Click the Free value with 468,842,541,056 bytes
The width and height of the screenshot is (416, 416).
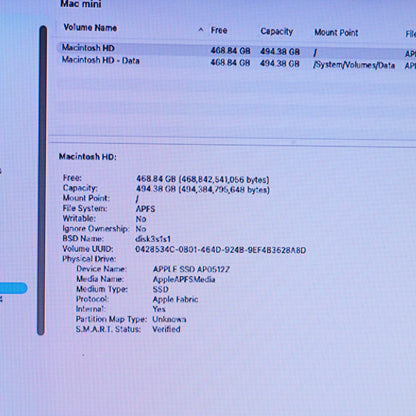point(202,179)
